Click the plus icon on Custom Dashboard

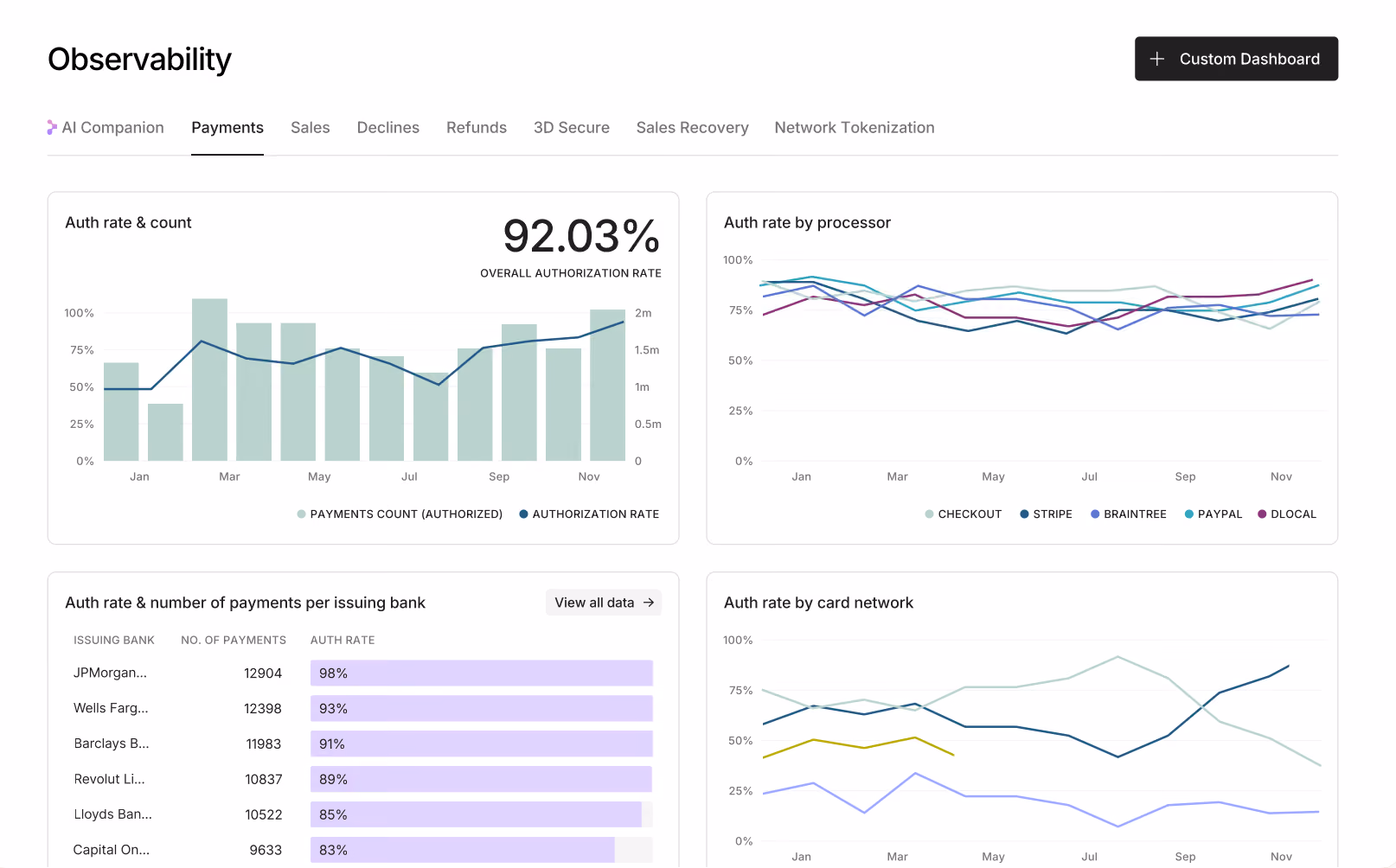click(1157, 59)
